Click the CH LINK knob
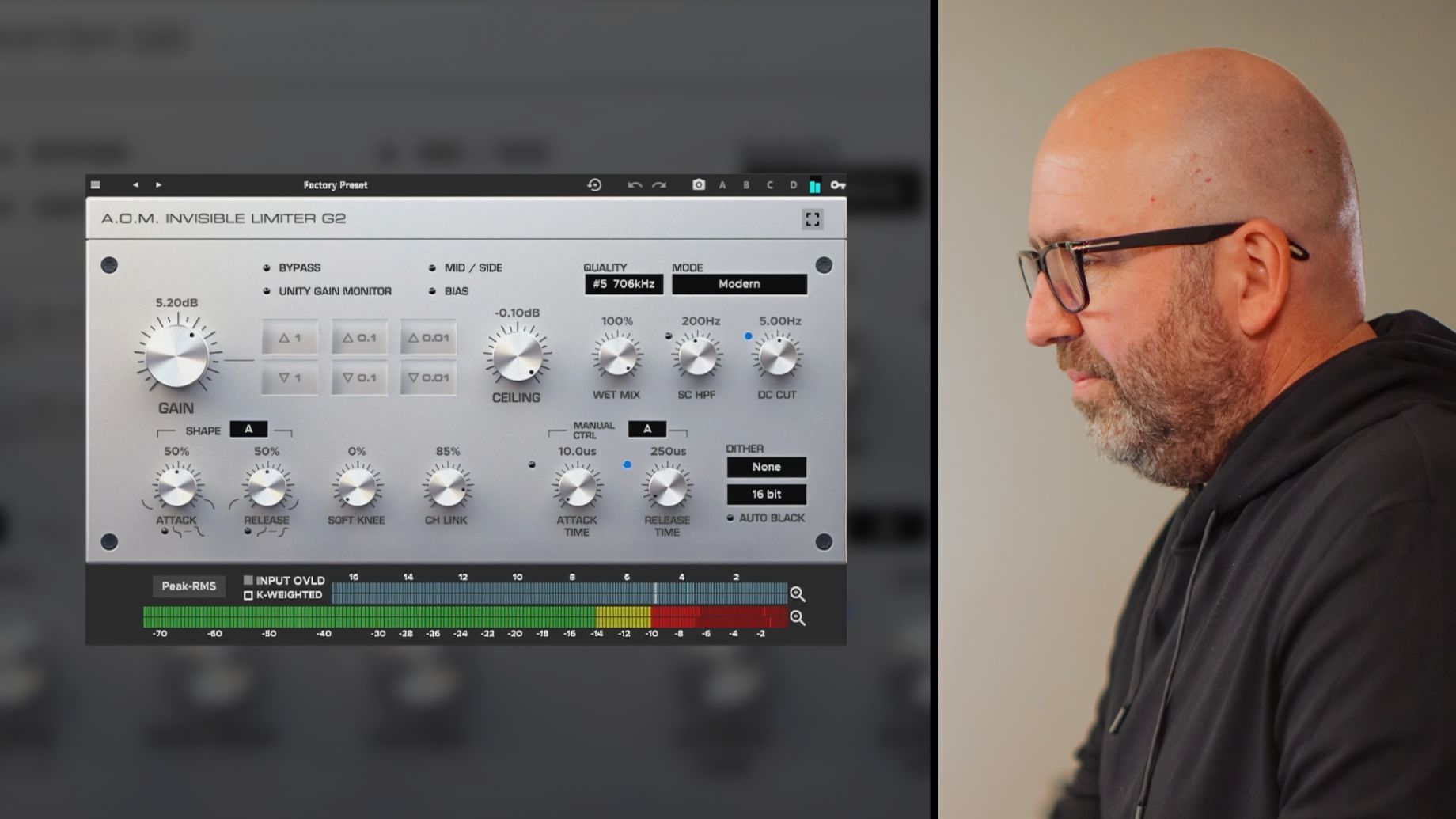 click(x=447, y=487)
